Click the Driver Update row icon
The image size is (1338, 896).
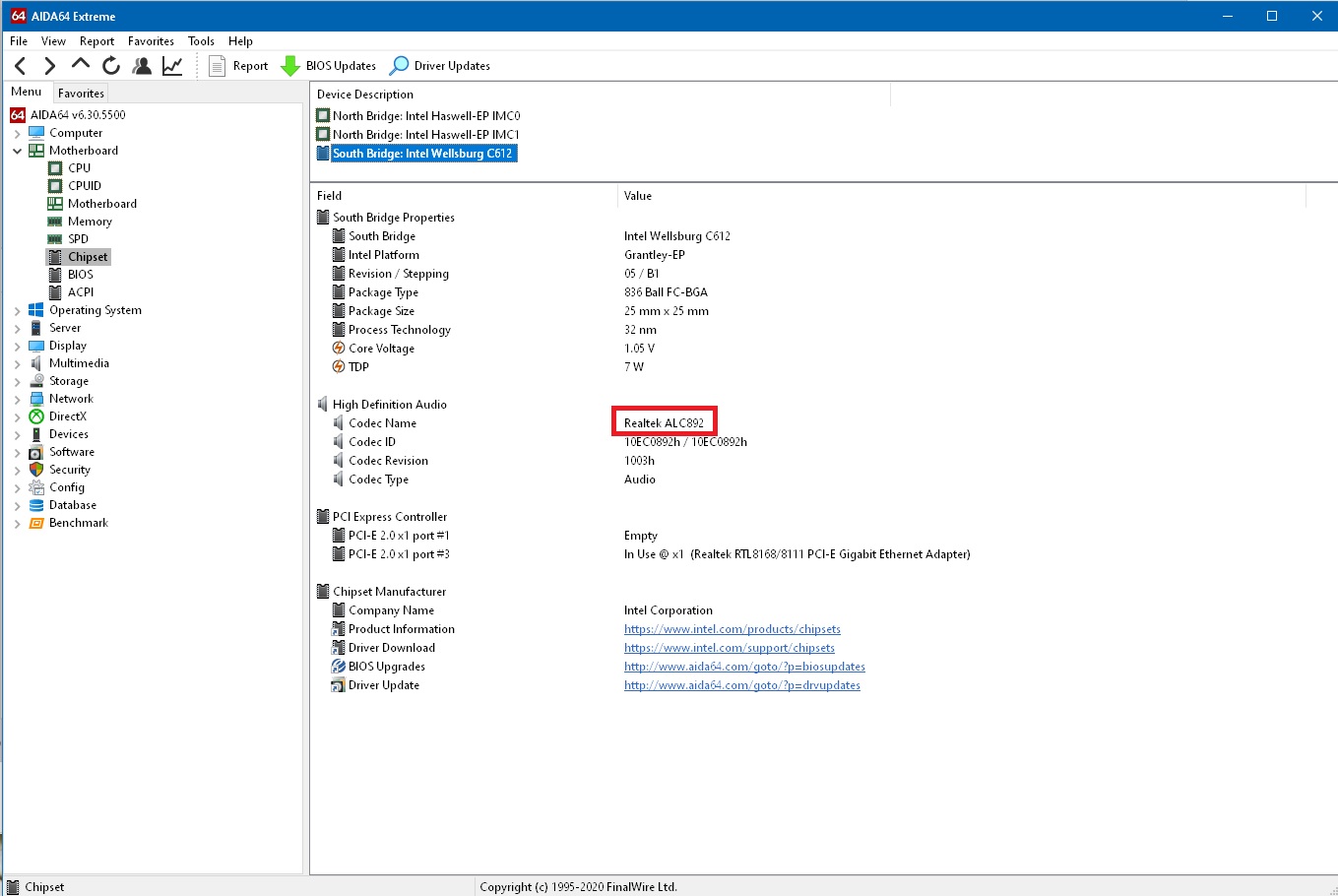click(339, 685)
